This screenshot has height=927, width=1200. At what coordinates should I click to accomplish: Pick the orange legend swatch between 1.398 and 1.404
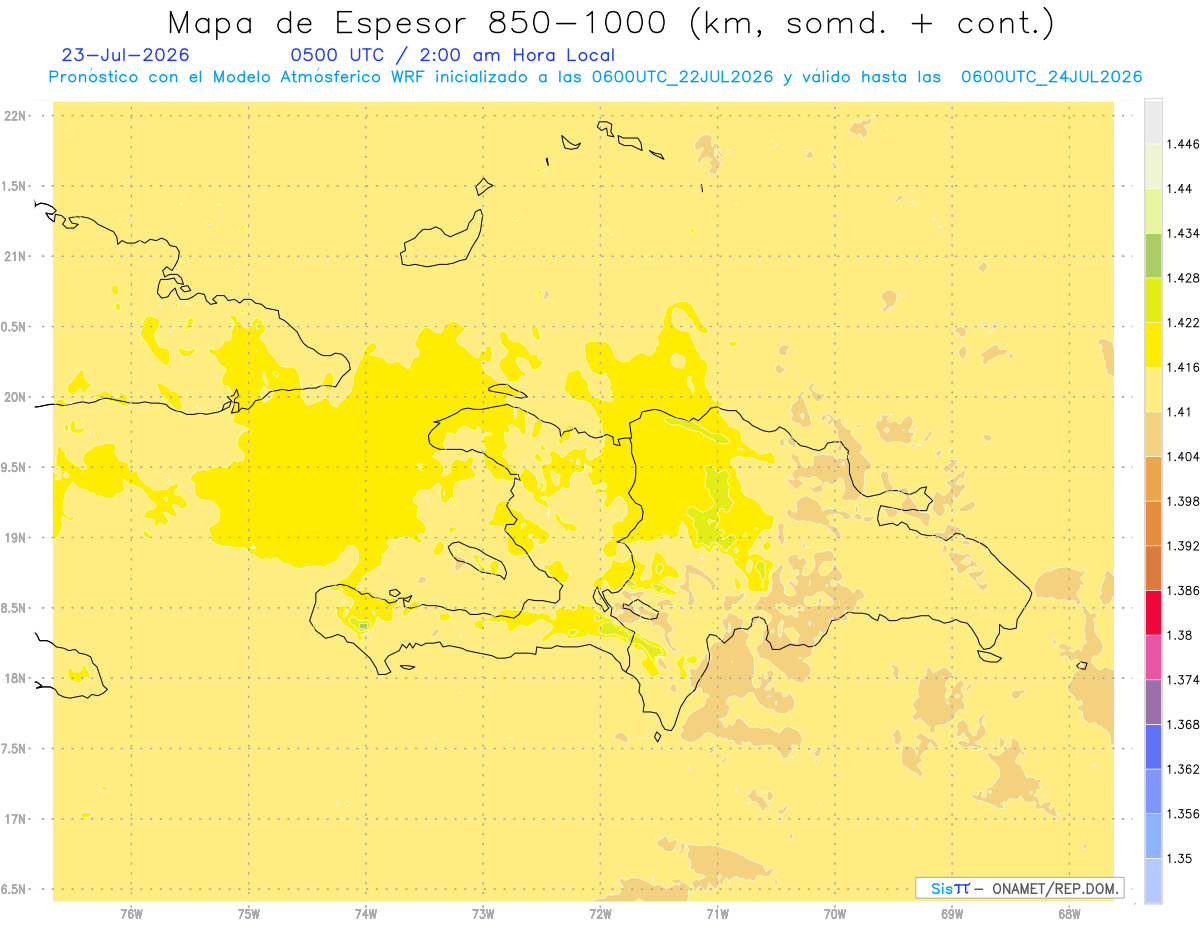tap(1153, 478)
